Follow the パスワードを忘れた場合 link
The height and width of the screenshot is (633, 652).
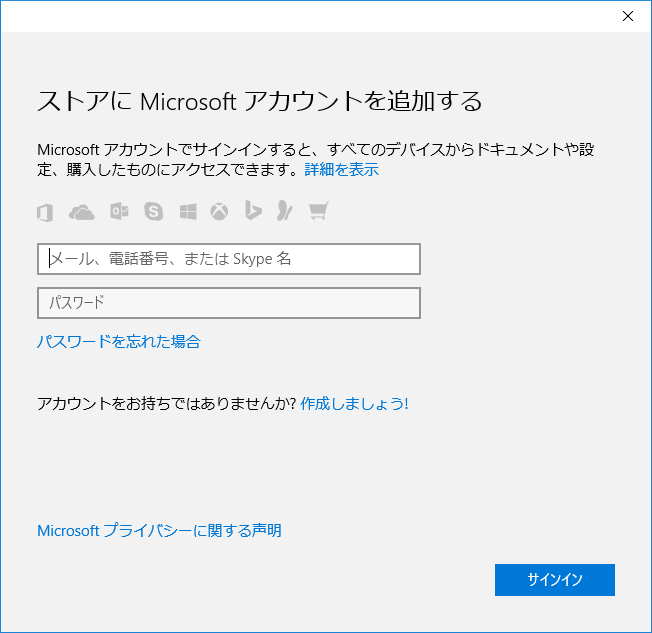[x=118, y=342]
